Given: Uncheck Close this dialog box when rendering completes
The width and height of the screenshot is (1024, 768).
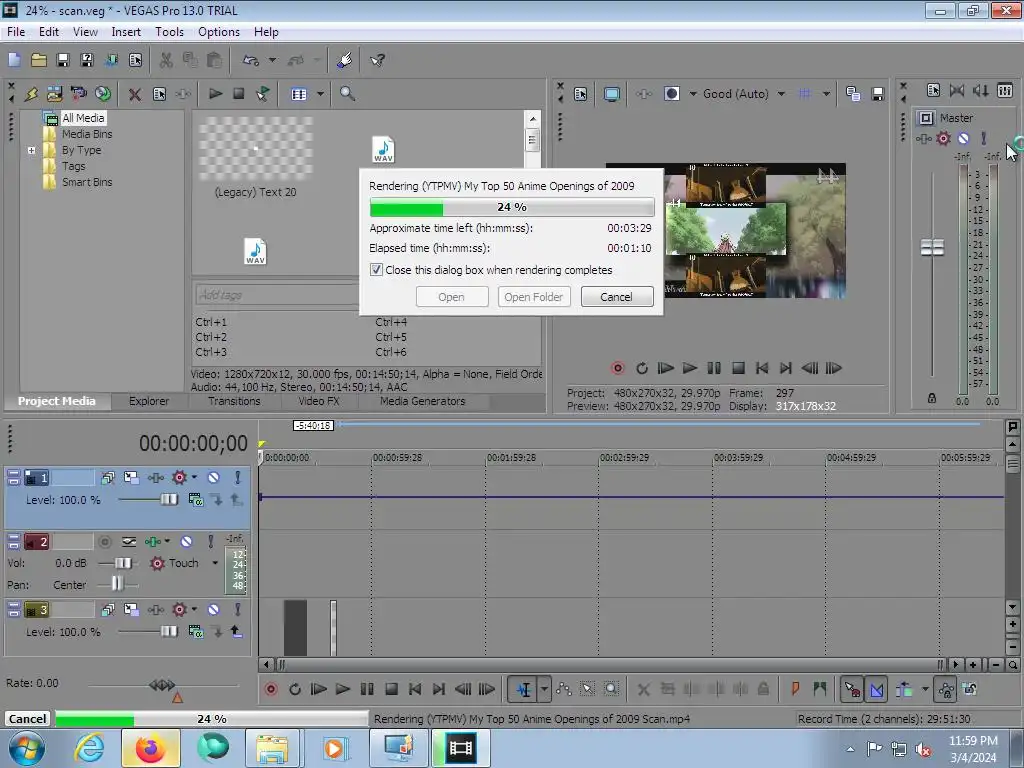Looking at the screenshot, I should click(376, 270).
